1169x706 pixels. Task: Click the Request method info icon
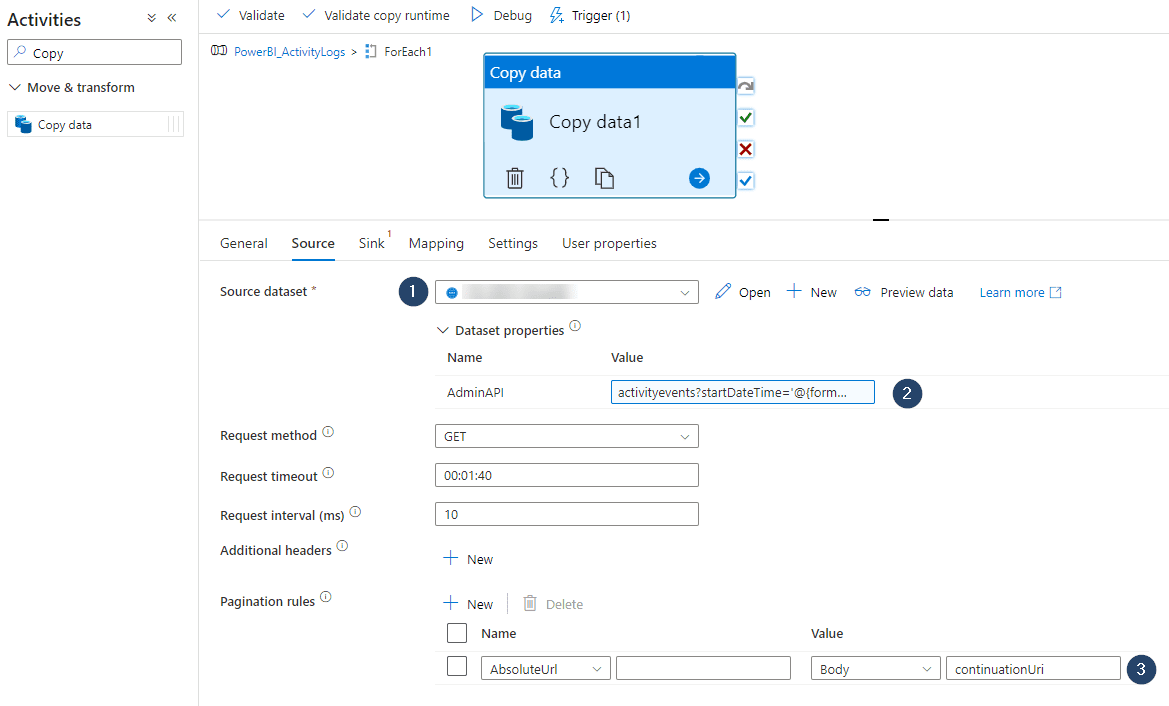click(x=328, y=434)
